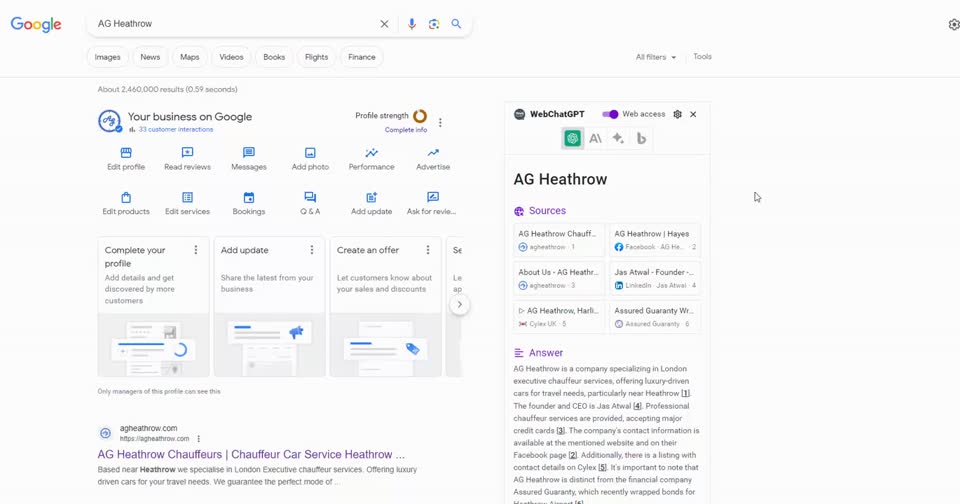Open About Us - AG Heathr... source
The image size is (960, 504).
[x=559, y=279]
